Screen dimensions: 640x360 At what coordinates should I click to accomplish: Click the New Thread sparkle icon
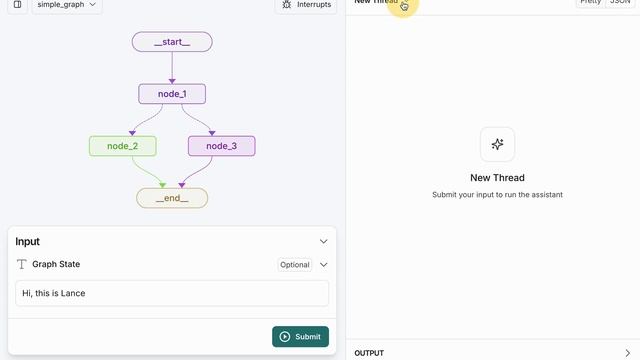(x=497, y=144)
